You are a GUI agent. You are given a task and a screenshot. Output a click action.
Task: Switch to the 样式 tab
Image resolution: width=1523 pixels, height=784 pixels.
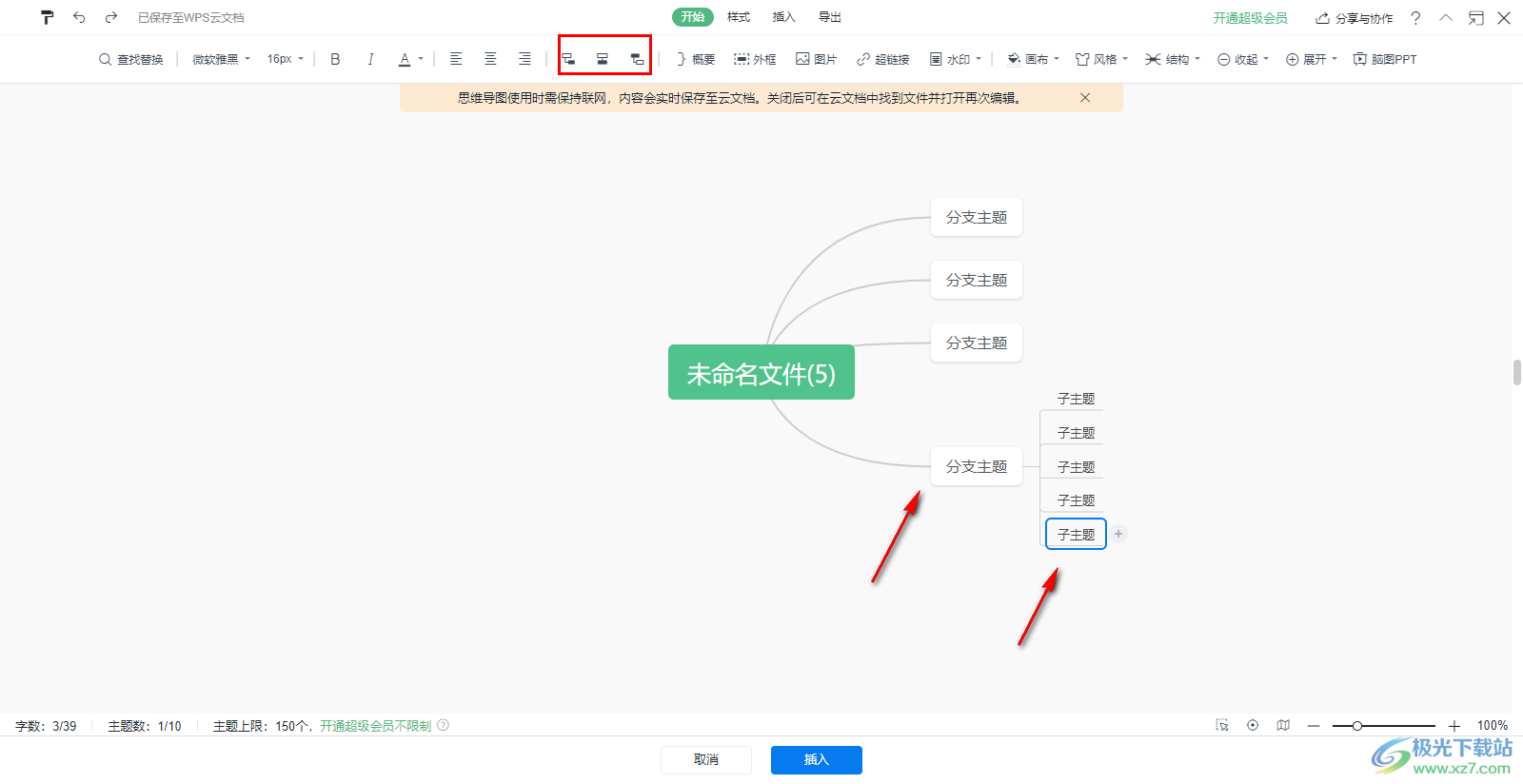(x=739, y=17)
